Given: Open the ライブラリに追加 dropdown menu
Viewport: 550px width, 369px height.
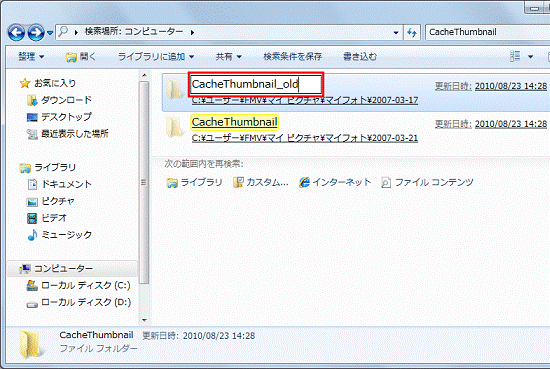Looking at the screenshot, I should point(156,56).
